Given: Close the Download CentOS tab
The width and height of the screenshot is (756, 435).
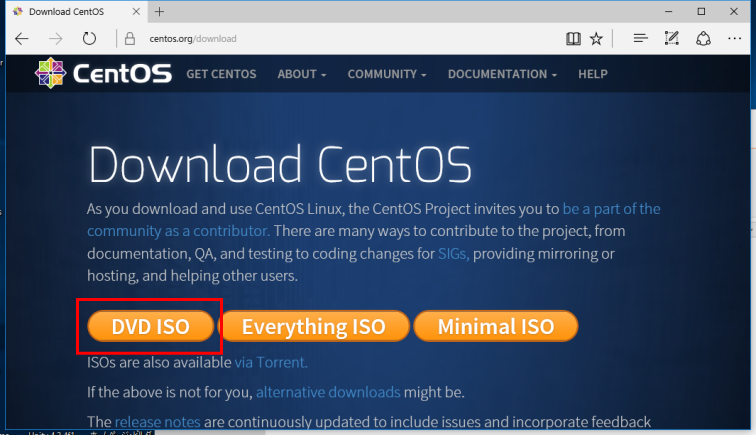Looking at the screenshot, I should pos(136,12).
